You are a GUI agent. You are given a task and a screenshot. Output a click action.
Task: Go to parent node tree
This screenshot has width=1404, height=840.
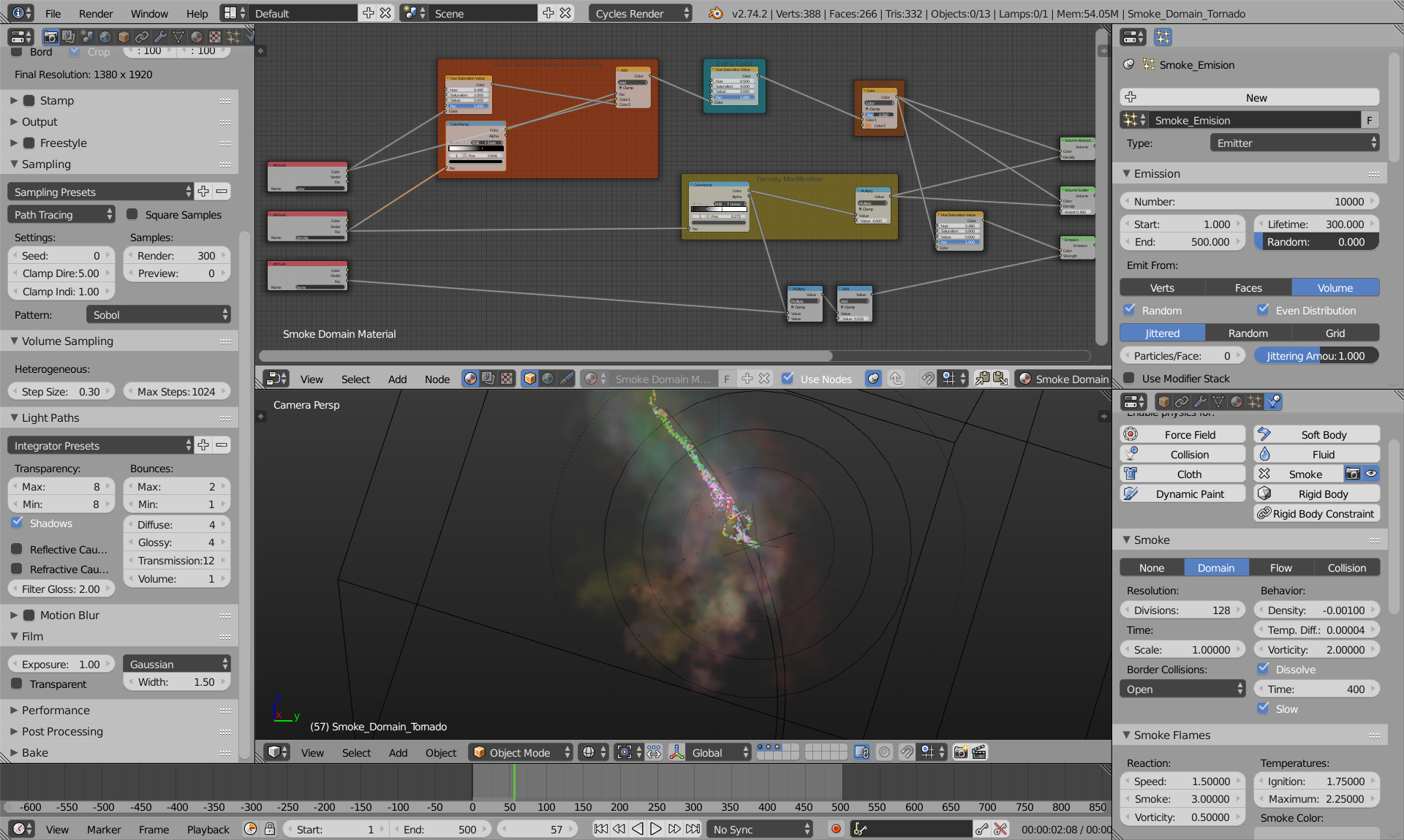(897, 379)
